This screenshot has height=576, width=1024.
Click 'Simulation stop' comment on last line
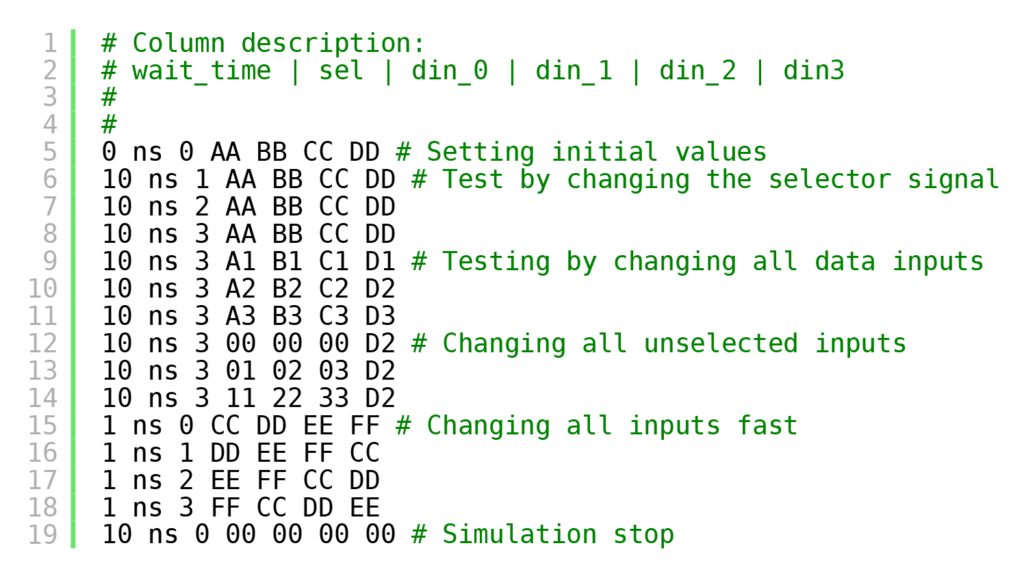tap(558, 534)
